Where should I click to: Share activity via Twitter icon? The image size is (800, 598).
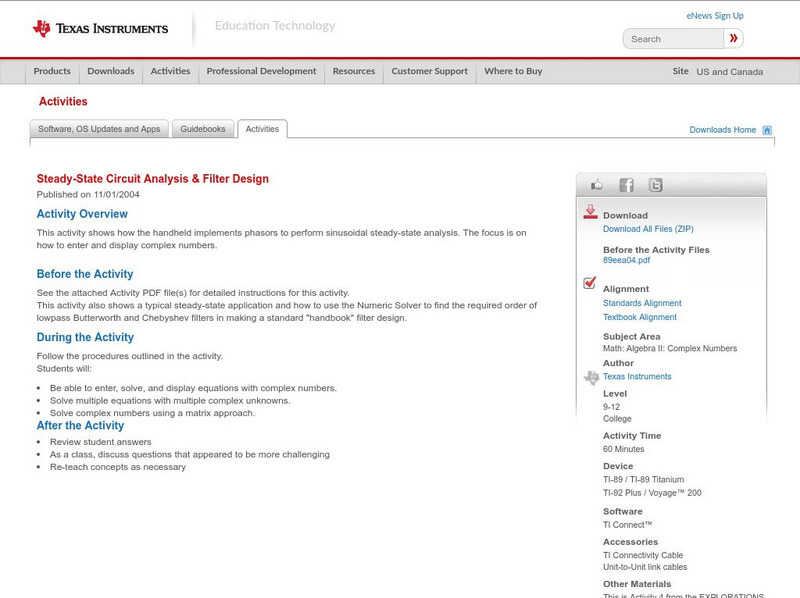(656, 185)
